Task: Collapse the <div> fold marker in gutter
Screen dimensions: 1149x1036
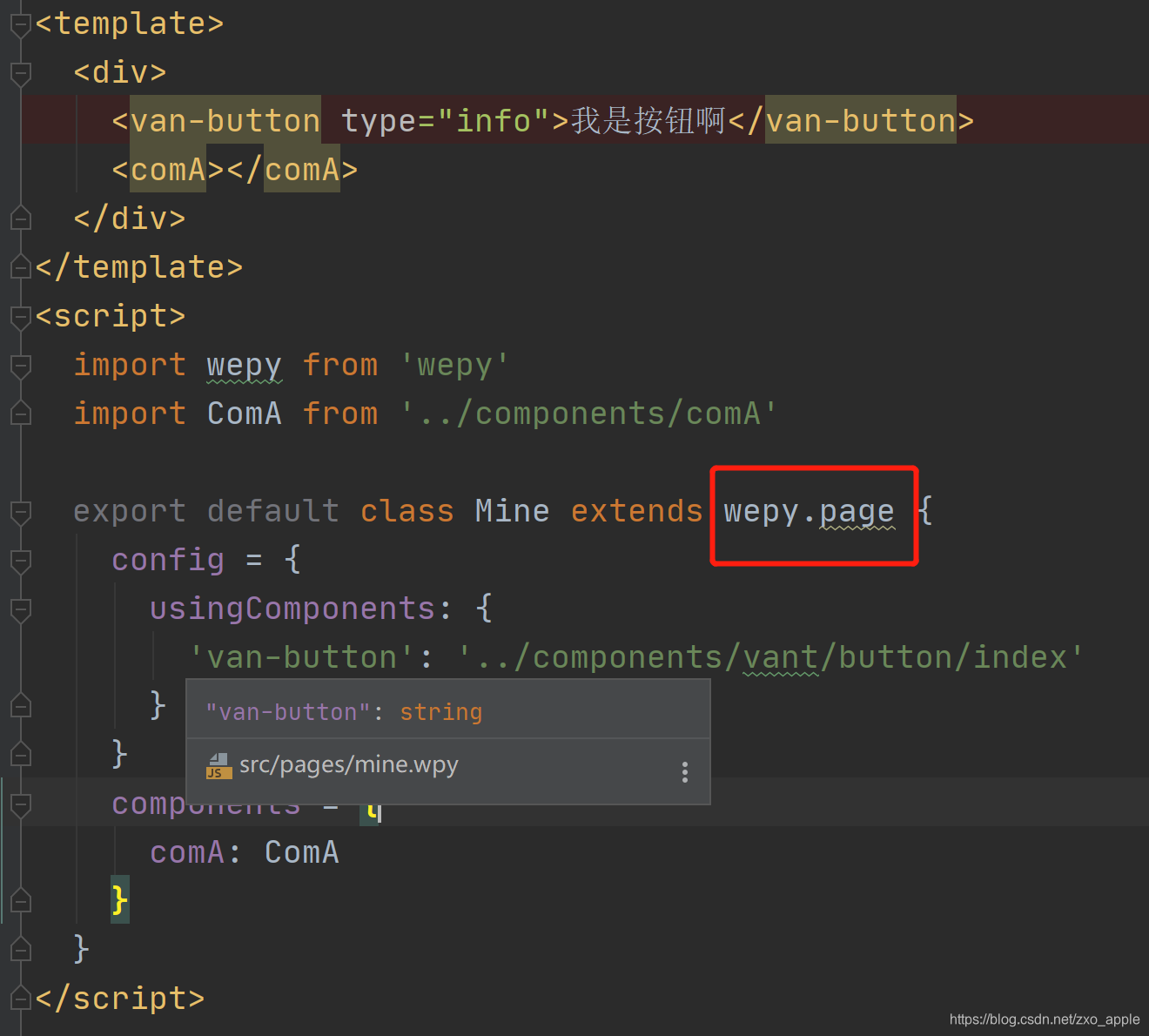Action: [x=21, y=74]
